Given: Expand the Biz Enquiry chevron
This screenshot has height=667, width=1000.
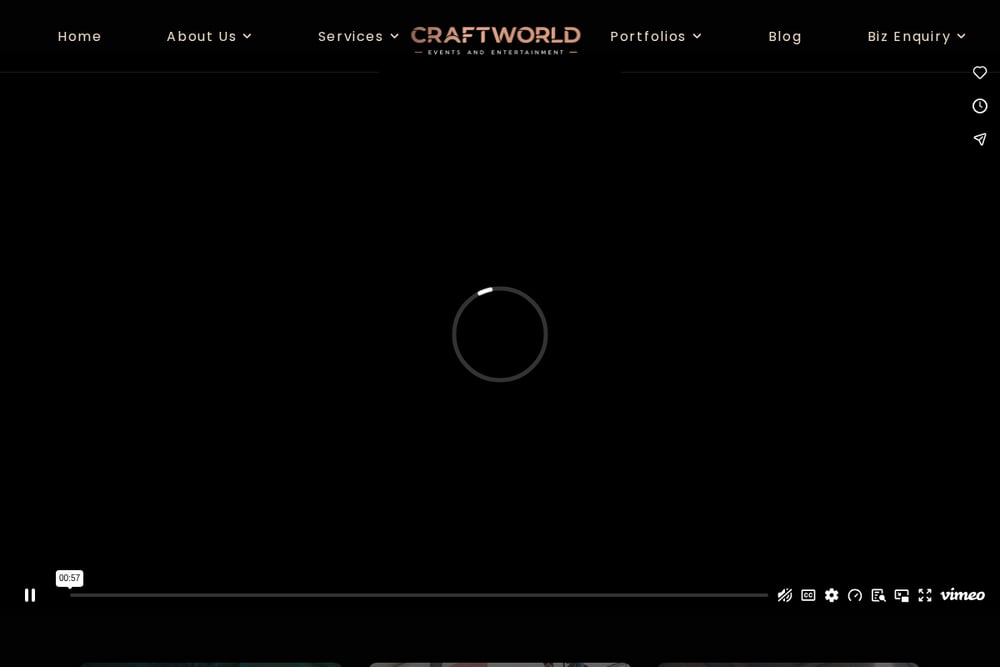Looking at the screenshot, I should click(961, 36).
